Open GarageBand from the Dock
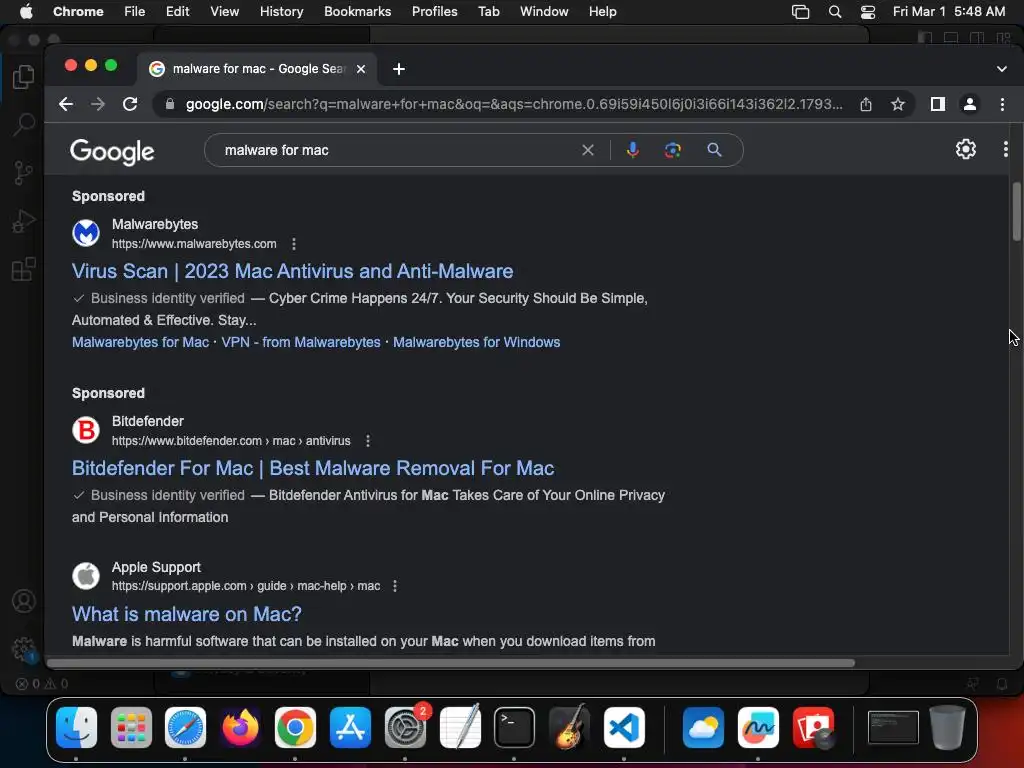Viewport: 1024px width, 768px height. click(569, 727)
